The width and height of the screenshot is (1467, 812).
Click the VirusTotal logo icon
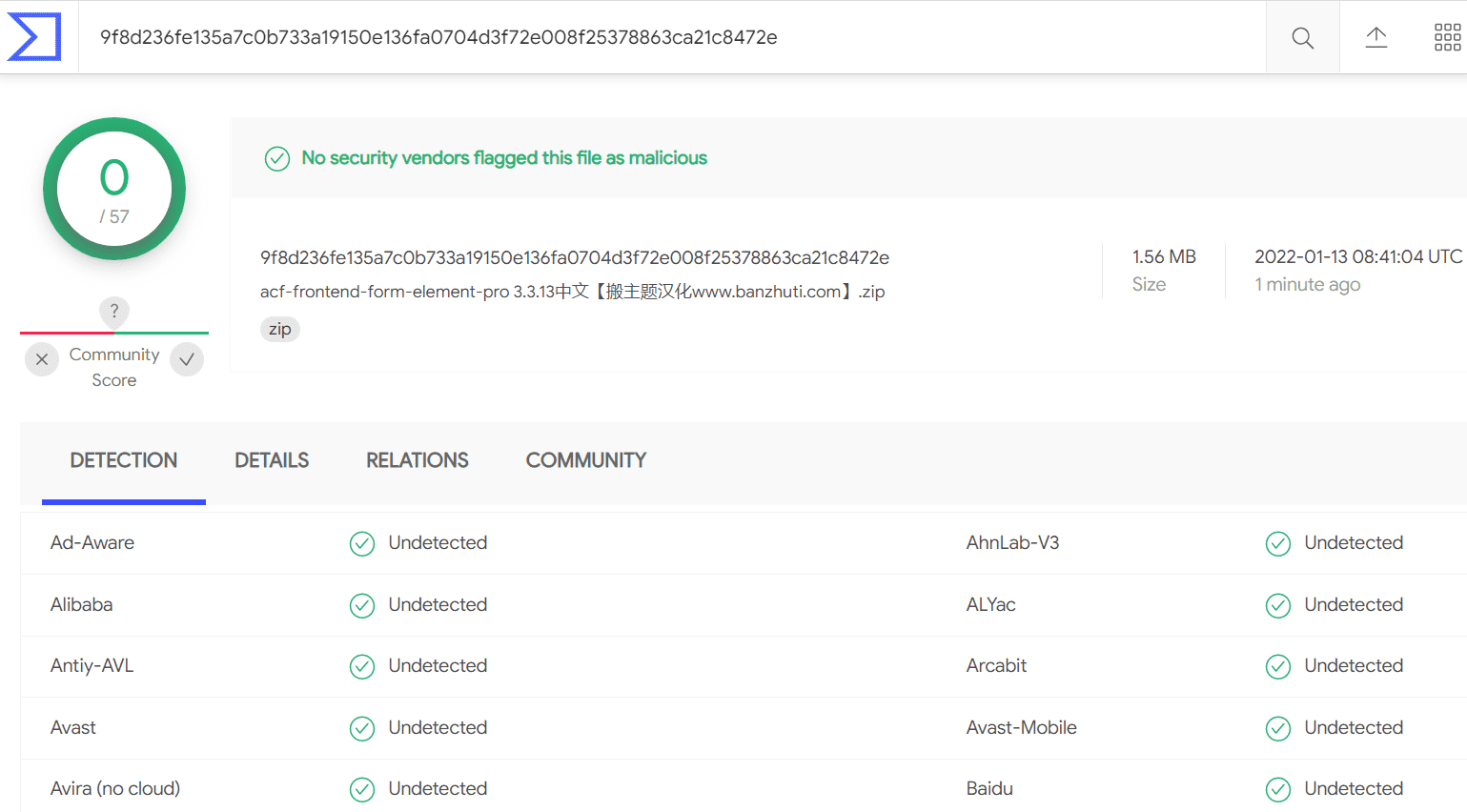coord(34,37)
